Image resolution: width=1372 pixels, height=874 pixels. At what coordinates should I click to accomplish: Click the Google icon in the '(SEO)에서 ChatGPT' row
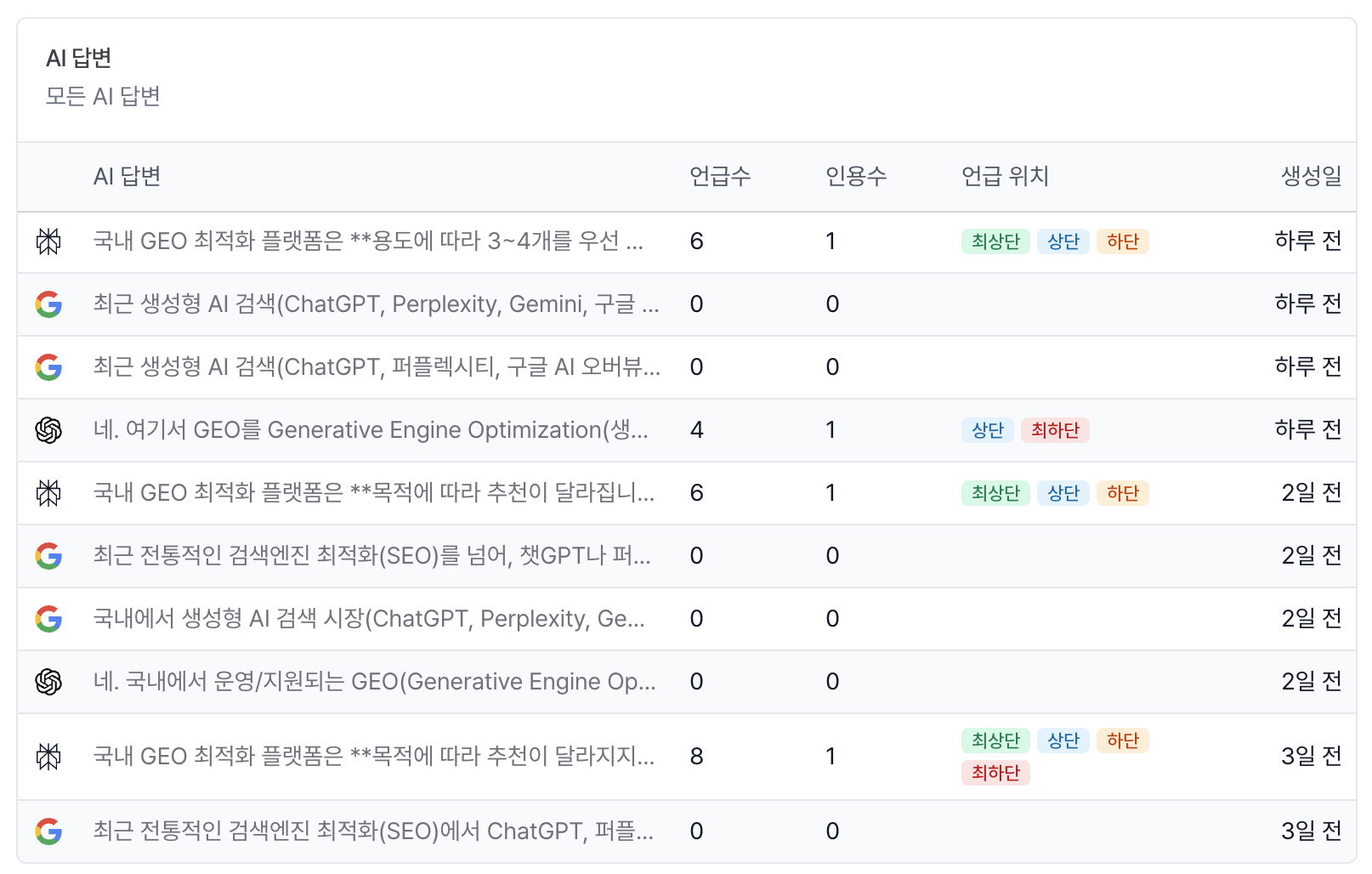point(48,831)
